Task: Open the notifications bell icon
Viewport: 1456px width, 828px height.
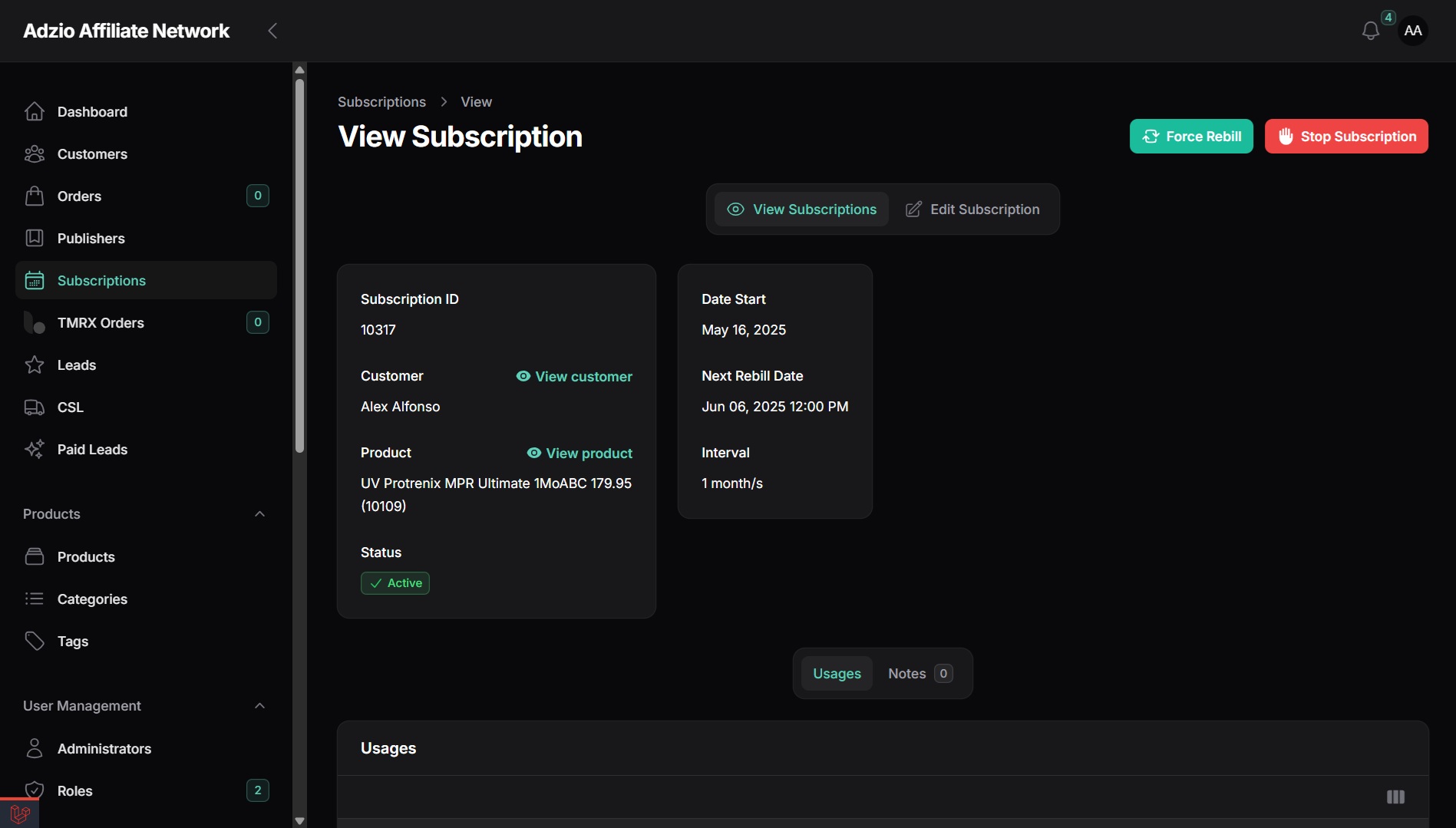Action: click(1370, 31)
